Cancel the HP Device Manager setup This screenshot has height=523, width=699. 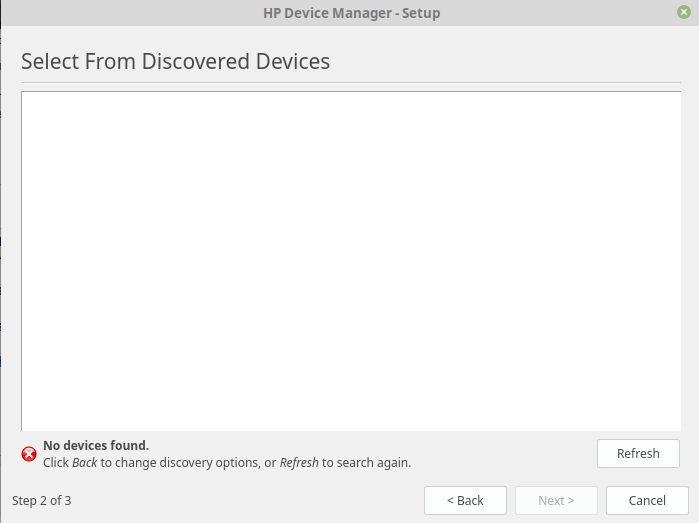647,500
